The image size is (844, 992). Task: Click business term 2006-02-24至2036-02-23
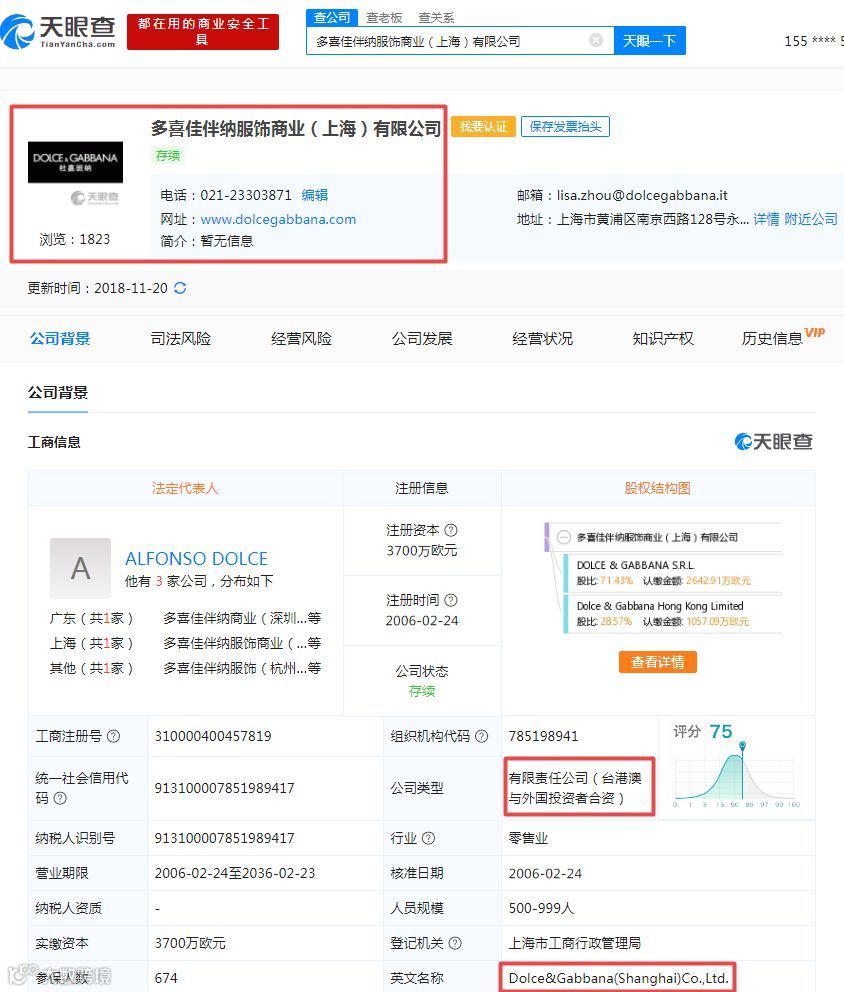(235, 873)
